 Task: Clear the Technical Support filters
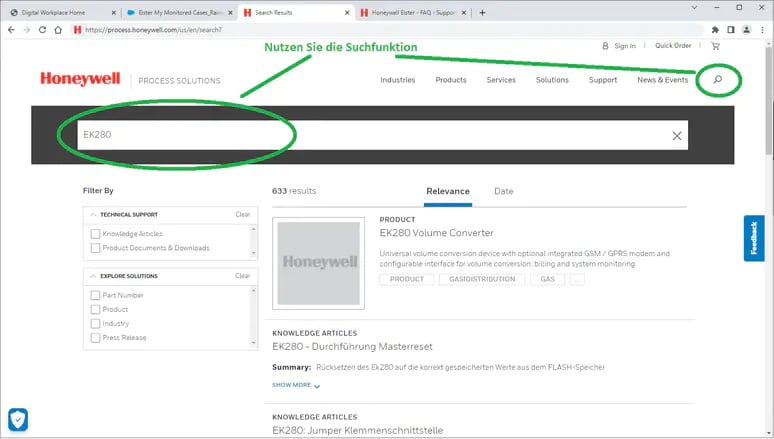(243, 214)
